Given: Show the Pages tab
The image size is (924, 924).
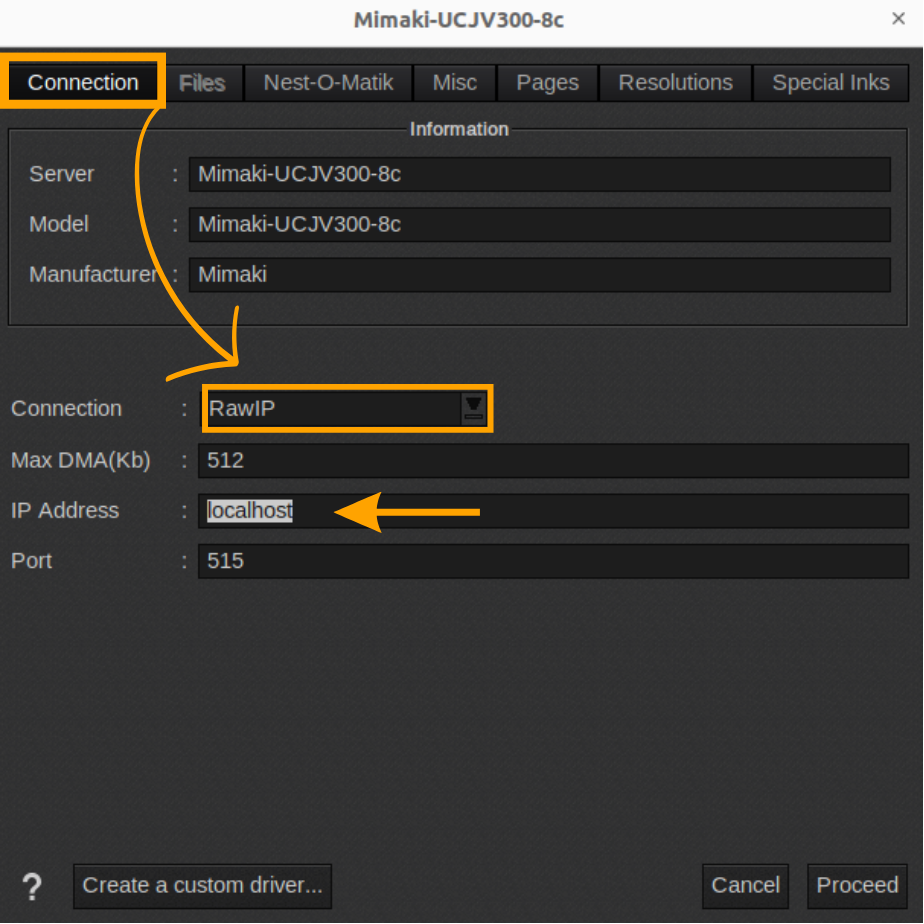Looking at the screenshot, I should 547,83.
